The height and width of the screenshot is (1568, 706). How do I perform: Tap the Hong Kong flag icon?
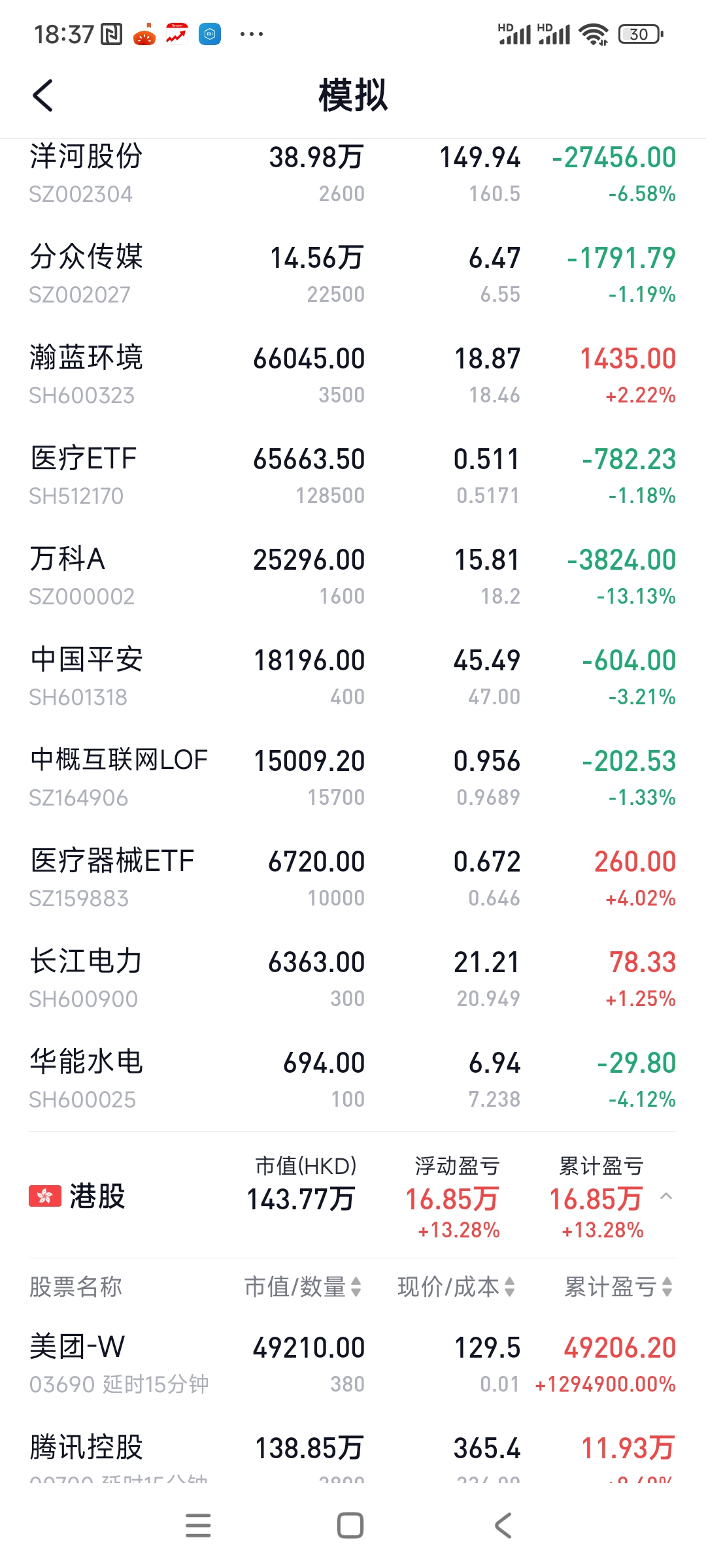pos(45,1196)
